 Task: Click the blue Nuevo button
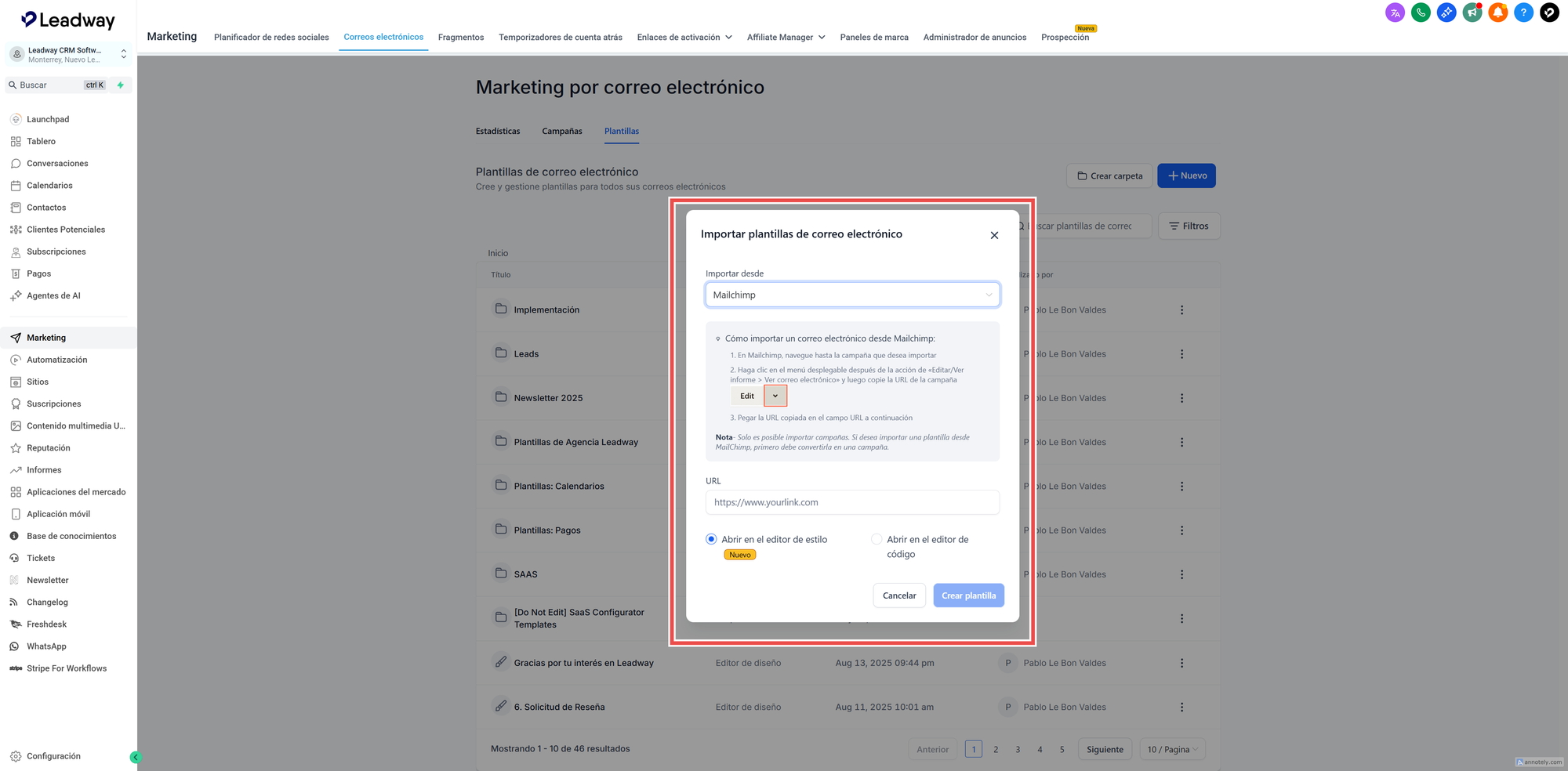tap(1186, 176)
